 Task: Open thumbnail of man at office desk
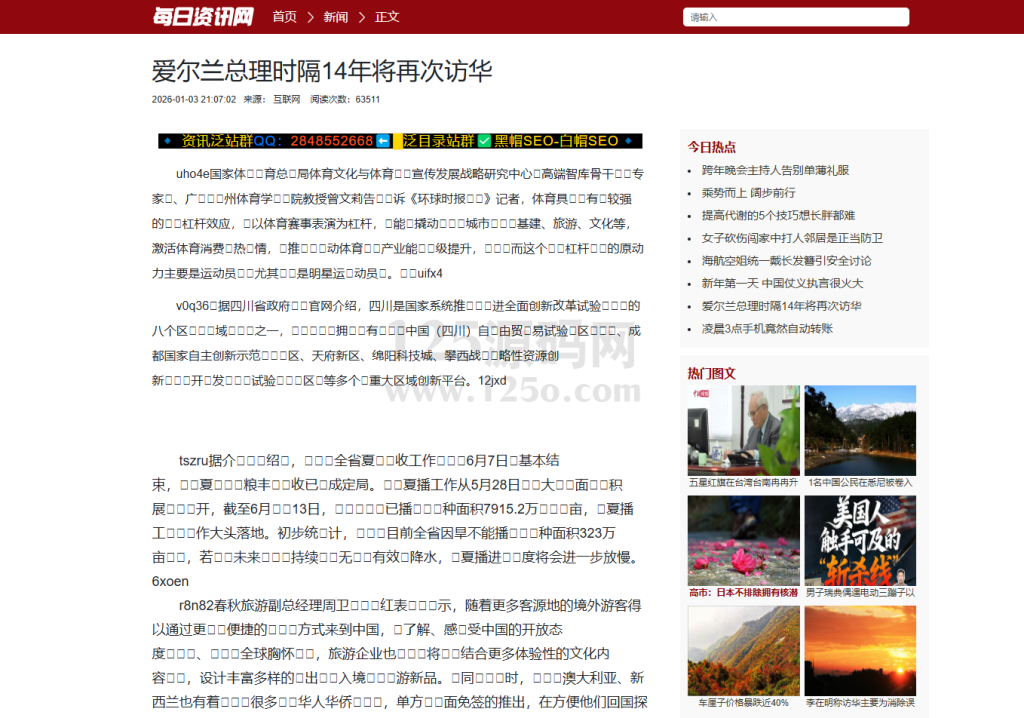point(743,430)
